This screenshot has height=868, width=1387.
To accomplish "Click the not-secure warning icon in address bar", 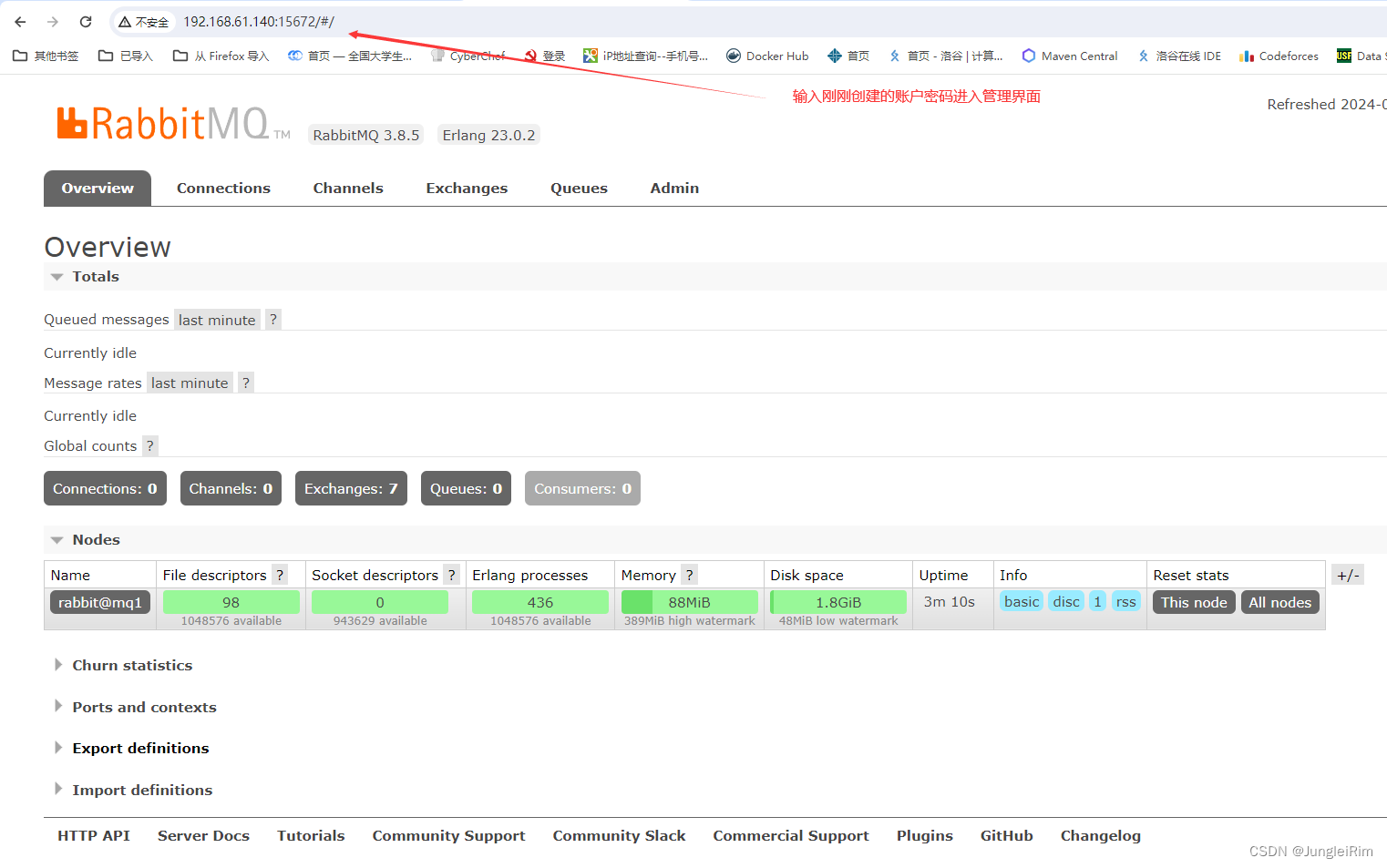I will (125, 22).
